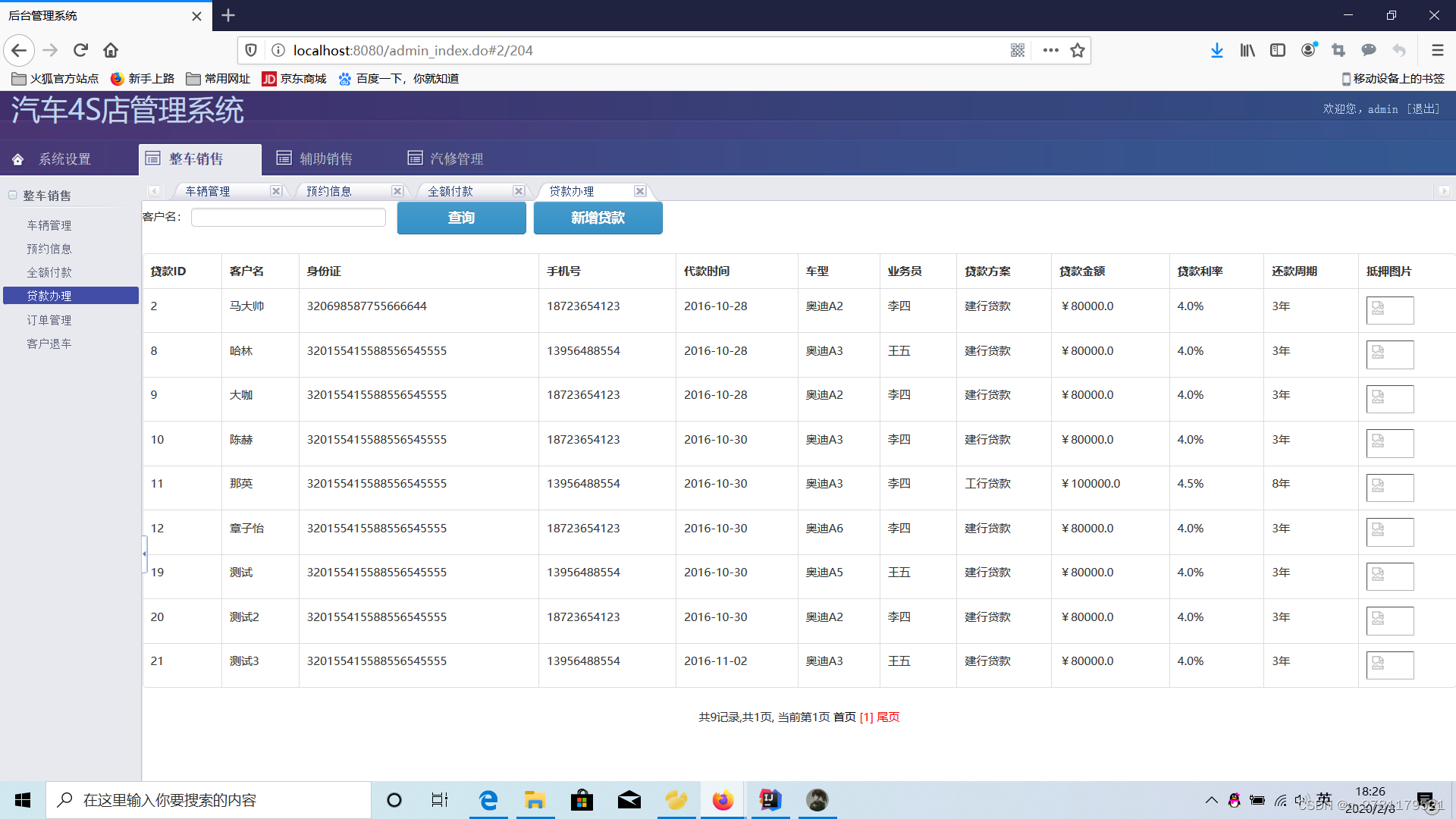Screen dimensions: 1456x819
Task: Open the 京东商城 bookmark
Action: [x=294, y=79]
